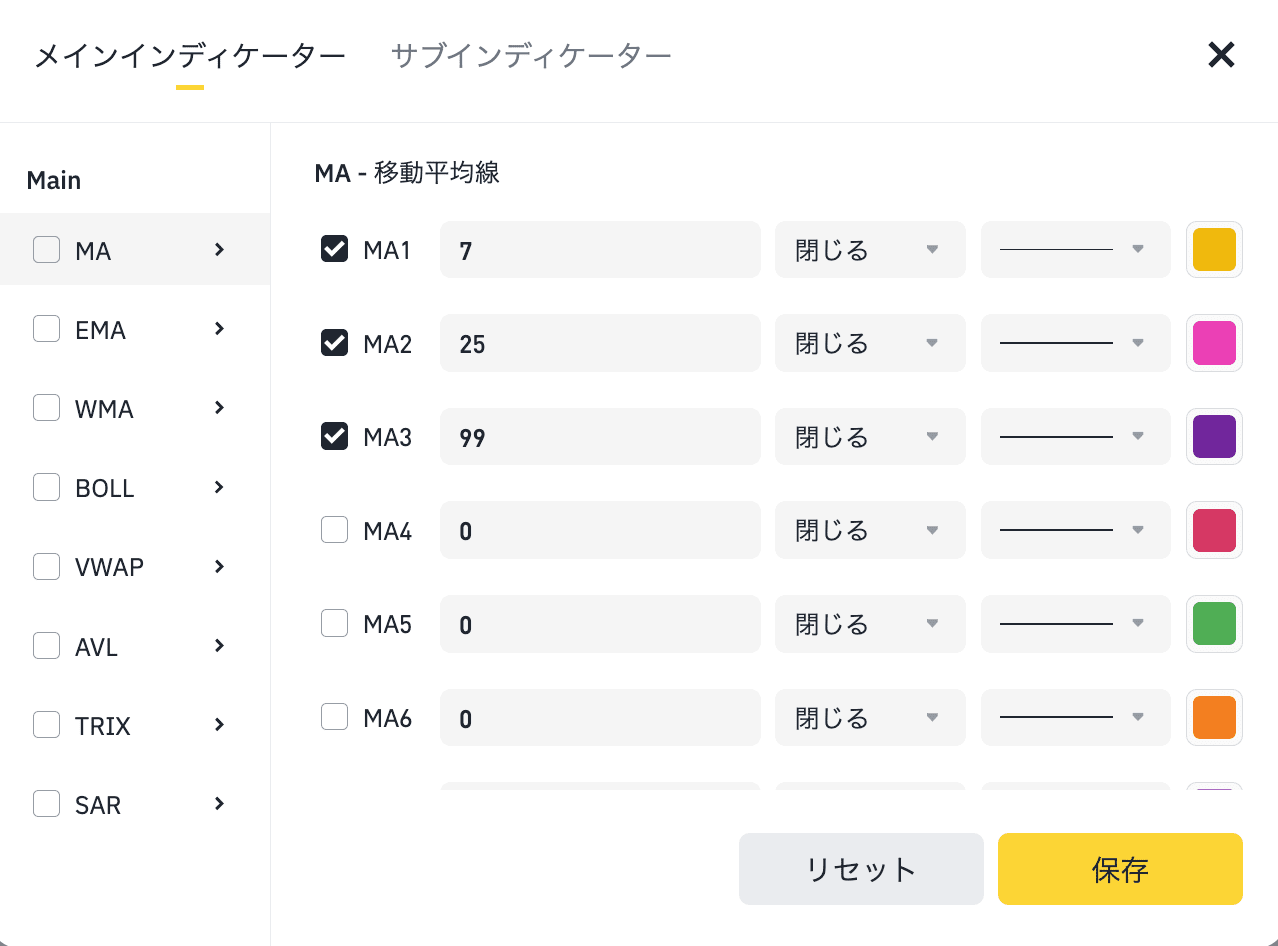The width and height of the screenshot is (1278, 946).
Task: Click the MA2 period input showing 25
Action: coord(600,343)
